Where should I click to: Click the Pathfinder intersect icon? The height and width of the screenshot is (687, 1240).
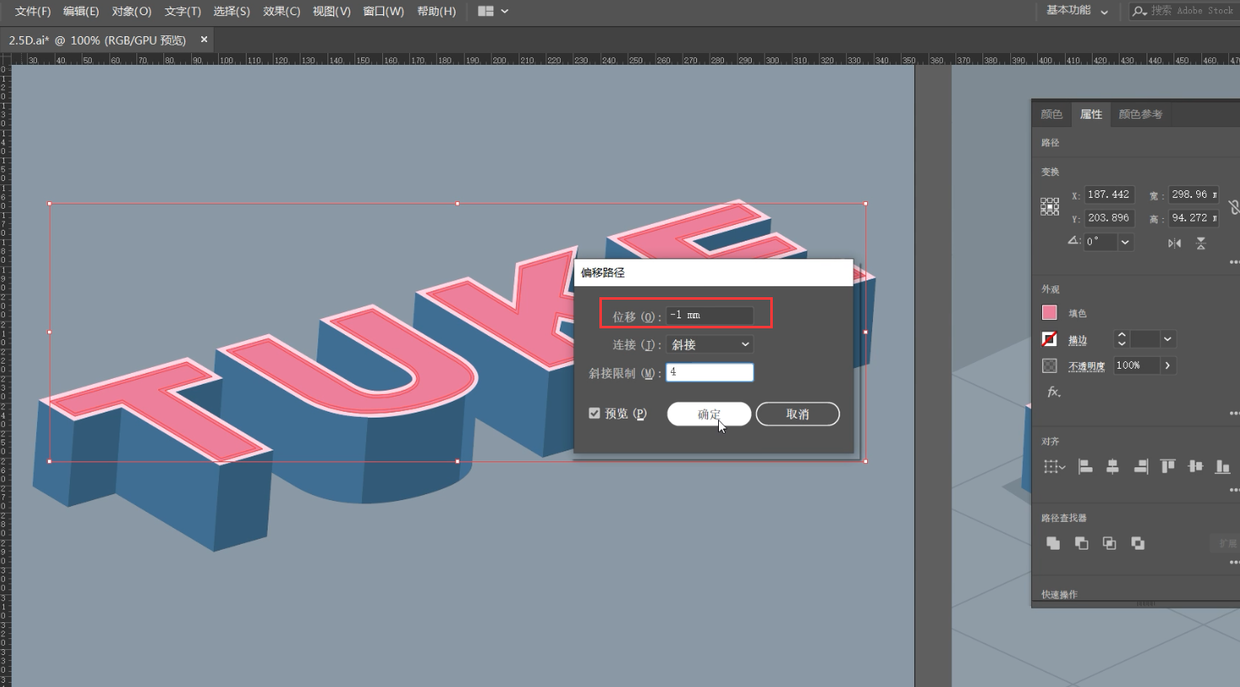tap(1109, 543)
